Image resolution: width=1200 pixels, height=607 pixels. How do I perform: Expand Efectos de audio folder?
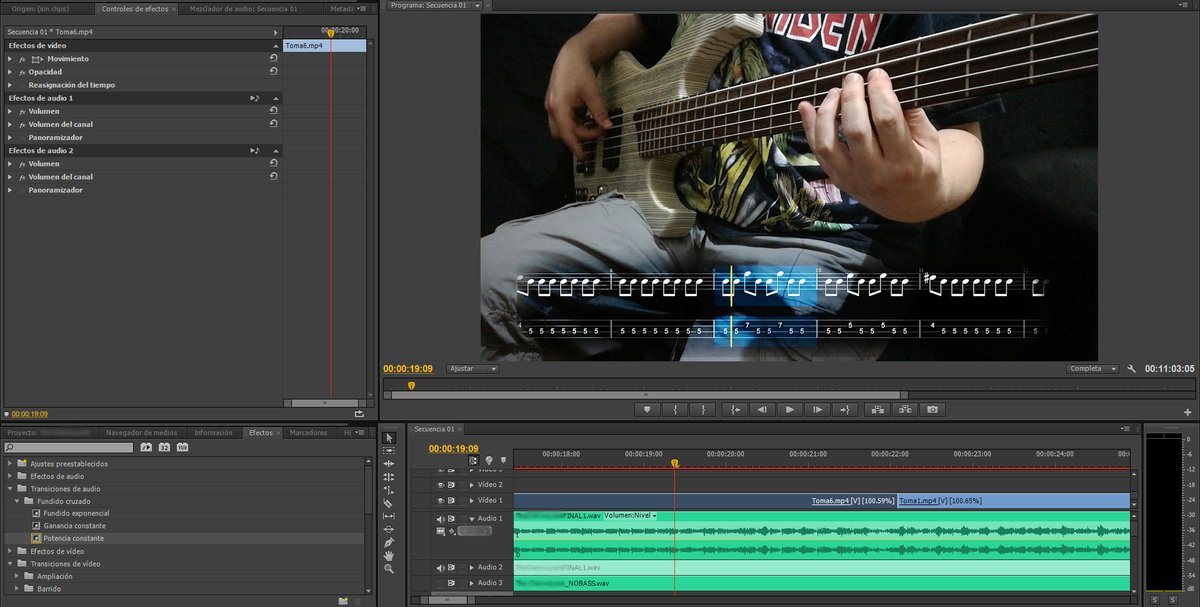(9, 476)
